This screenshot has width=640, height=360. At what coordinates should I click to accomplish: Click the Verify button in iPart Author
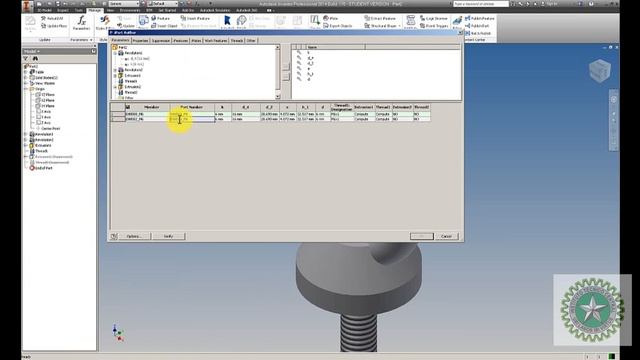(x=169, y=236)
